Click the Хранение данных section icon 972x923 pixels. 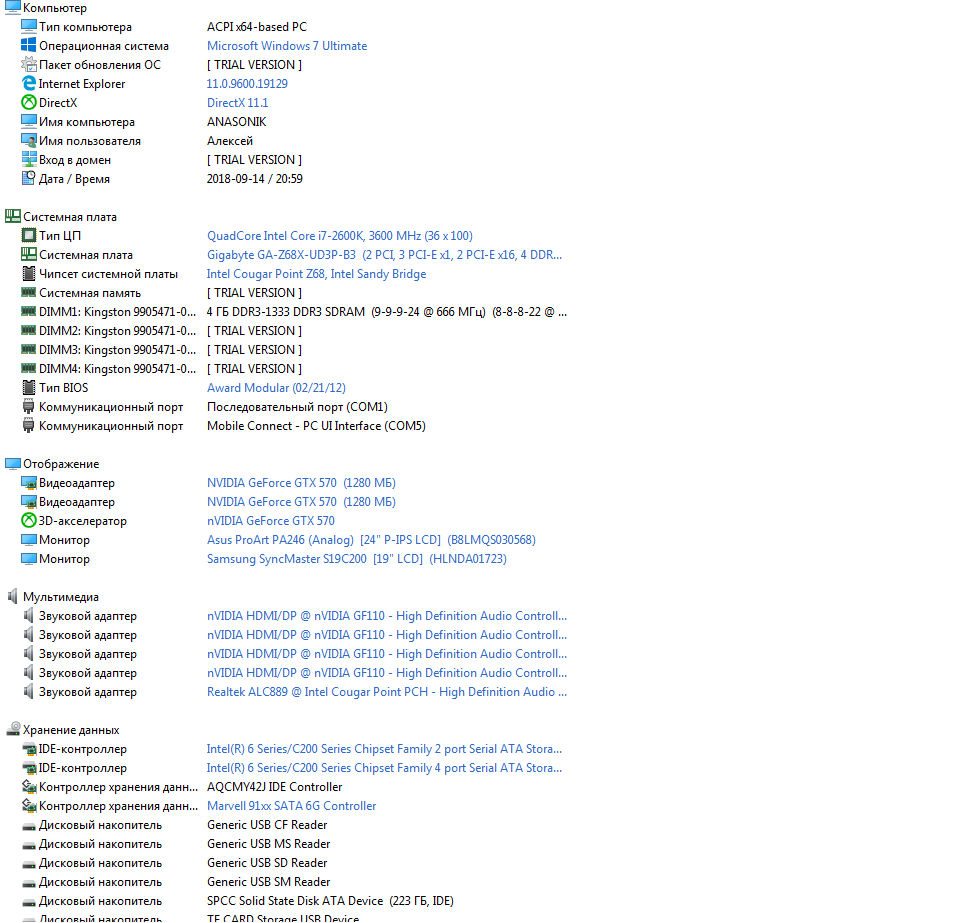pos(12,730)
